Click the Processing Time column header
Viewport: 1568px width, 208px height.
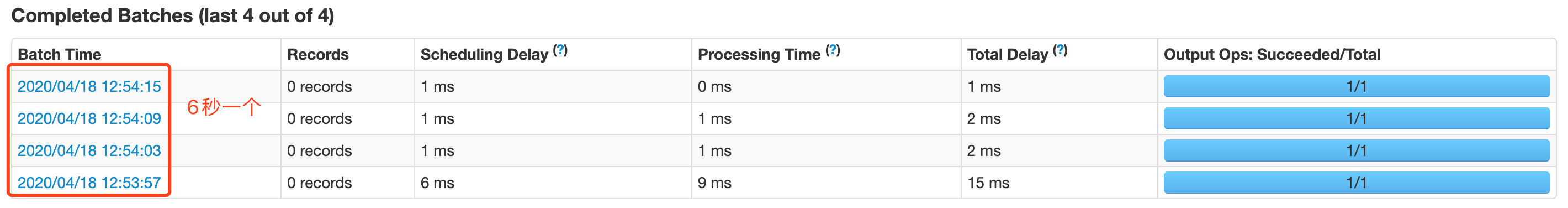(759, 54)
